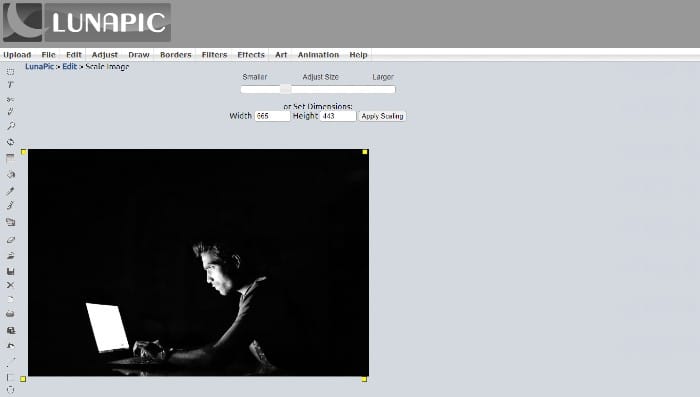Image resolution: width=700 pixels, height=397 pixels.
Task: Select the Paint Brush tool
Action: [x=10, y=205]
